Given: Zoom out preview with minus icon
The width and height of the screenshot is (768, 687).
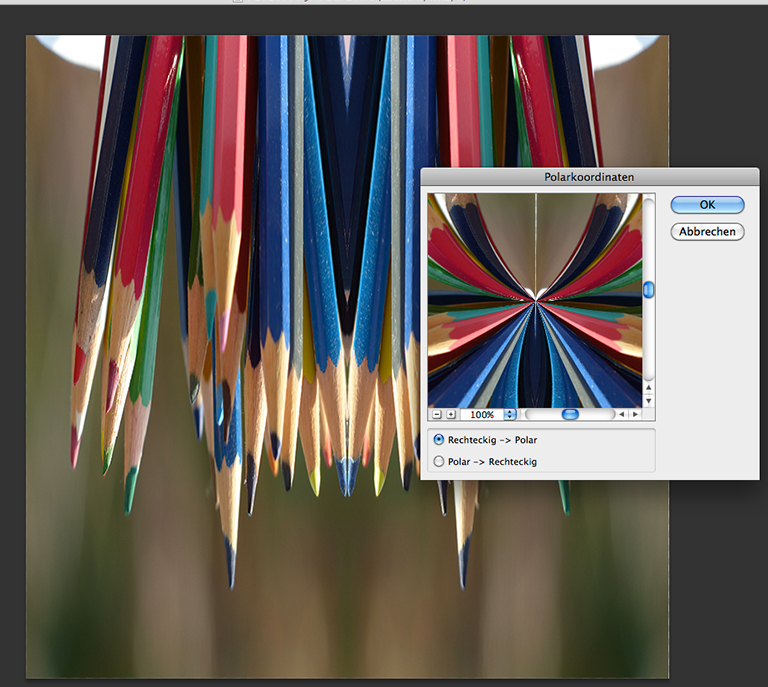Looking at the screenshot, I should tap(437, 414).
